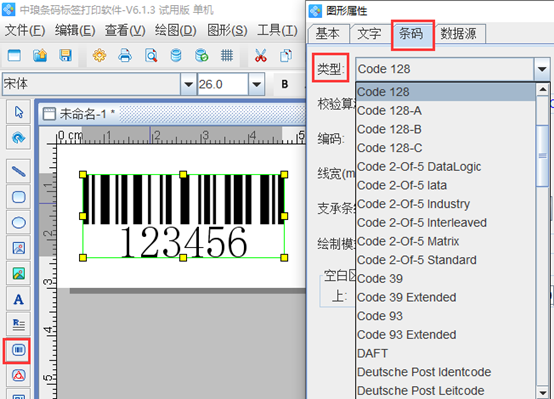The height and width of the screenshot is (399, 554).
Task: Switch to the 数据源 tab
Action: tap(458, 34)
